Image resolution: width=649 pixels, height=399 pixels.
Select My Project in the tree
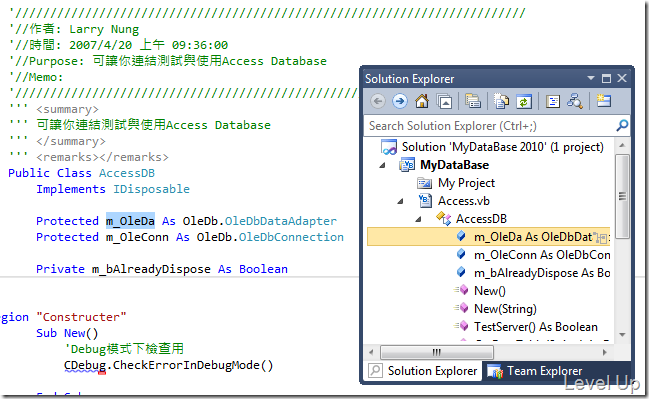click(x=466, y=183)
